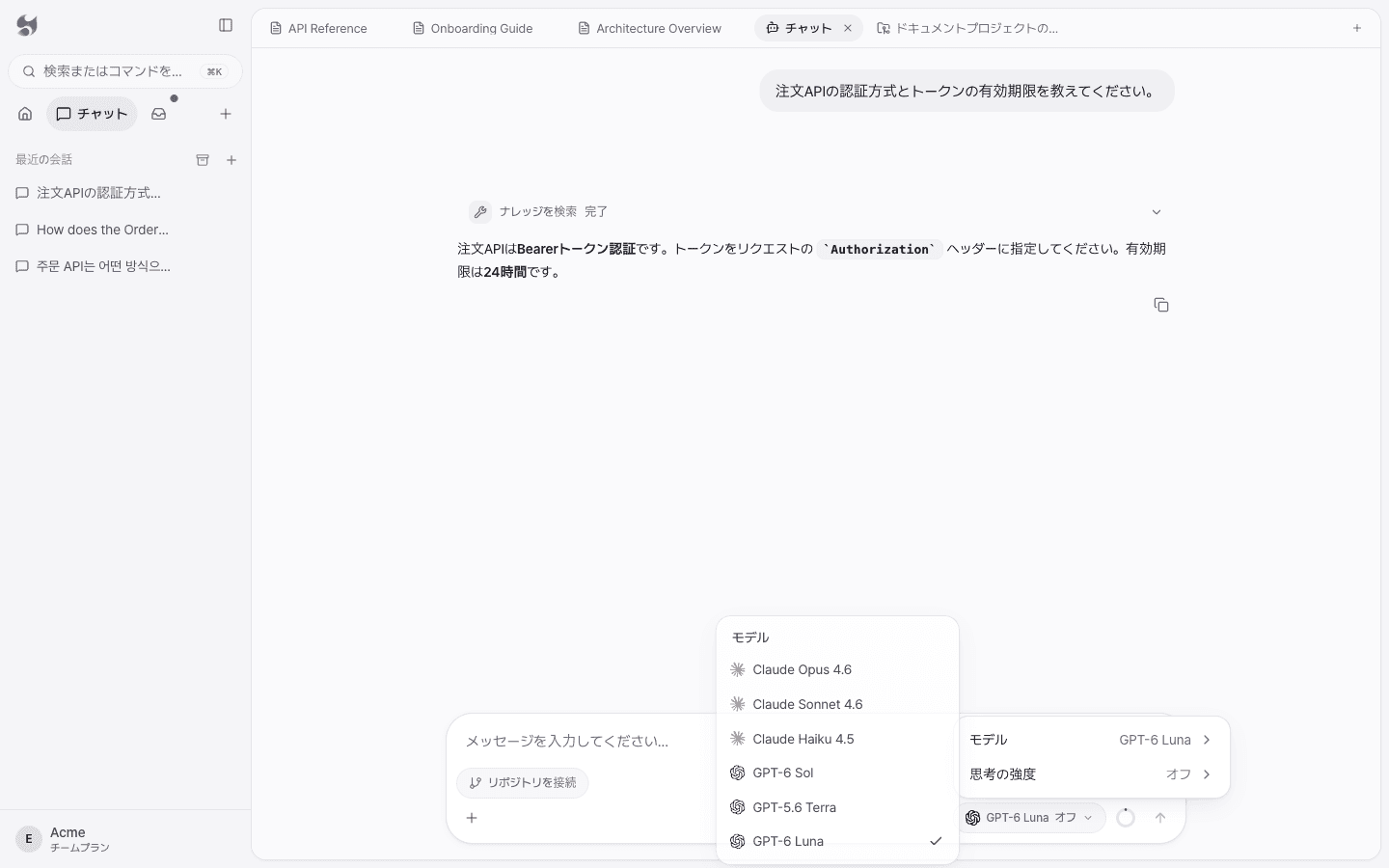
Task: Click the attachment plus icon in composer
Action: point(472,818)
